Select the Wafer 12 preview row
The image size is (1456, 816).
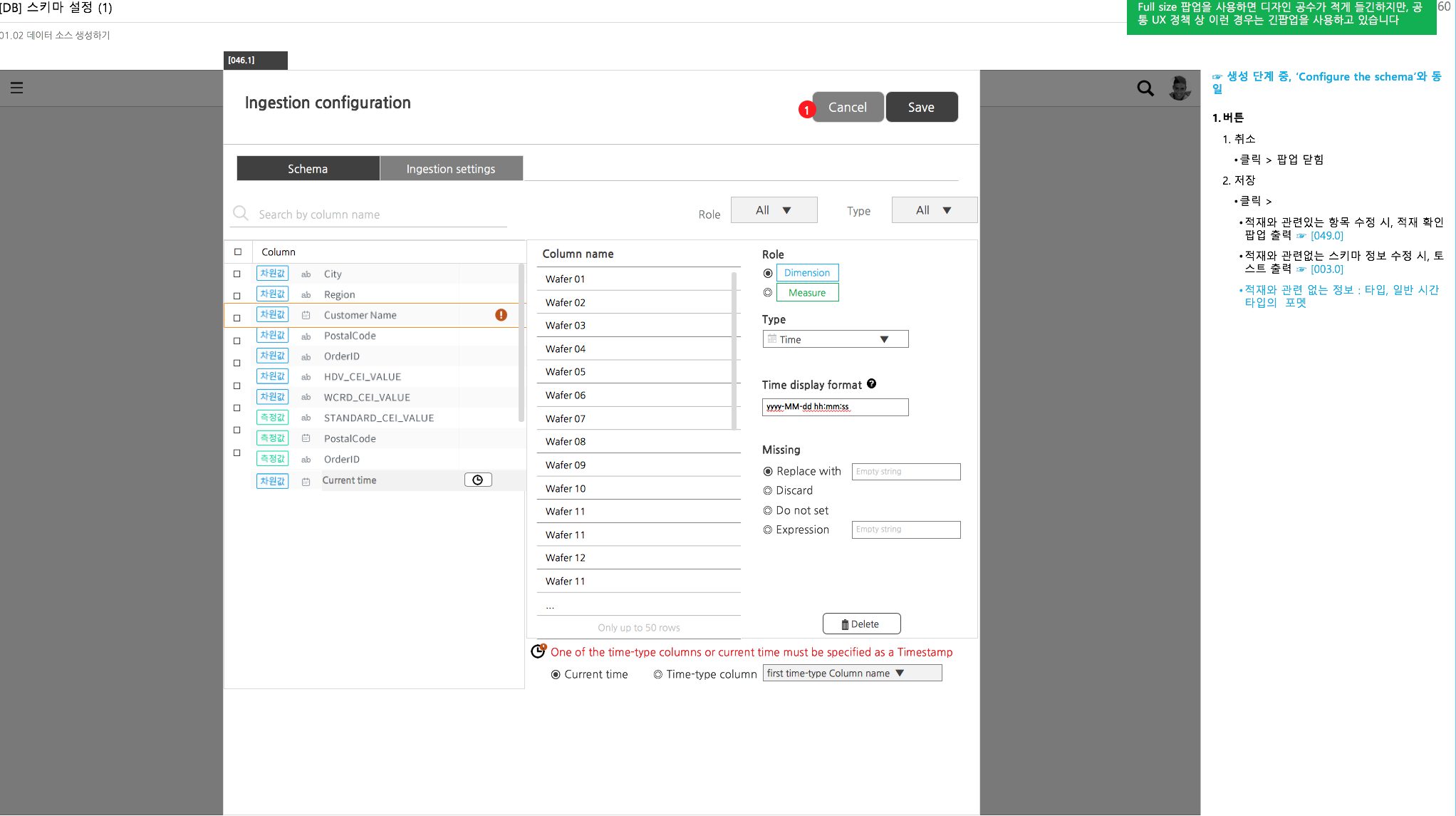(x=638, y=557)
